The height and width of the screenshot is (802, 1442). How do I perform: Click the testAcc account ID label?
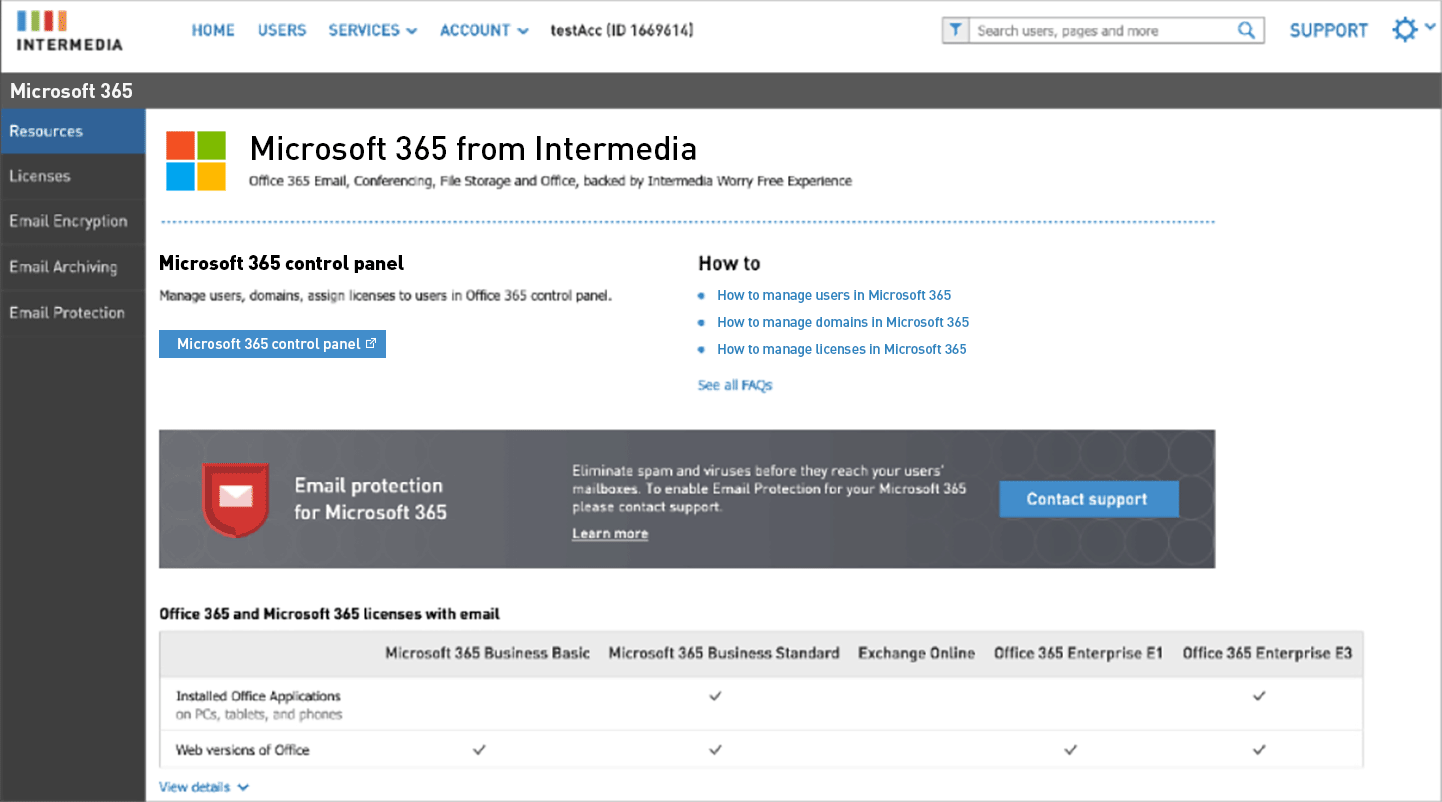point(622,30)
